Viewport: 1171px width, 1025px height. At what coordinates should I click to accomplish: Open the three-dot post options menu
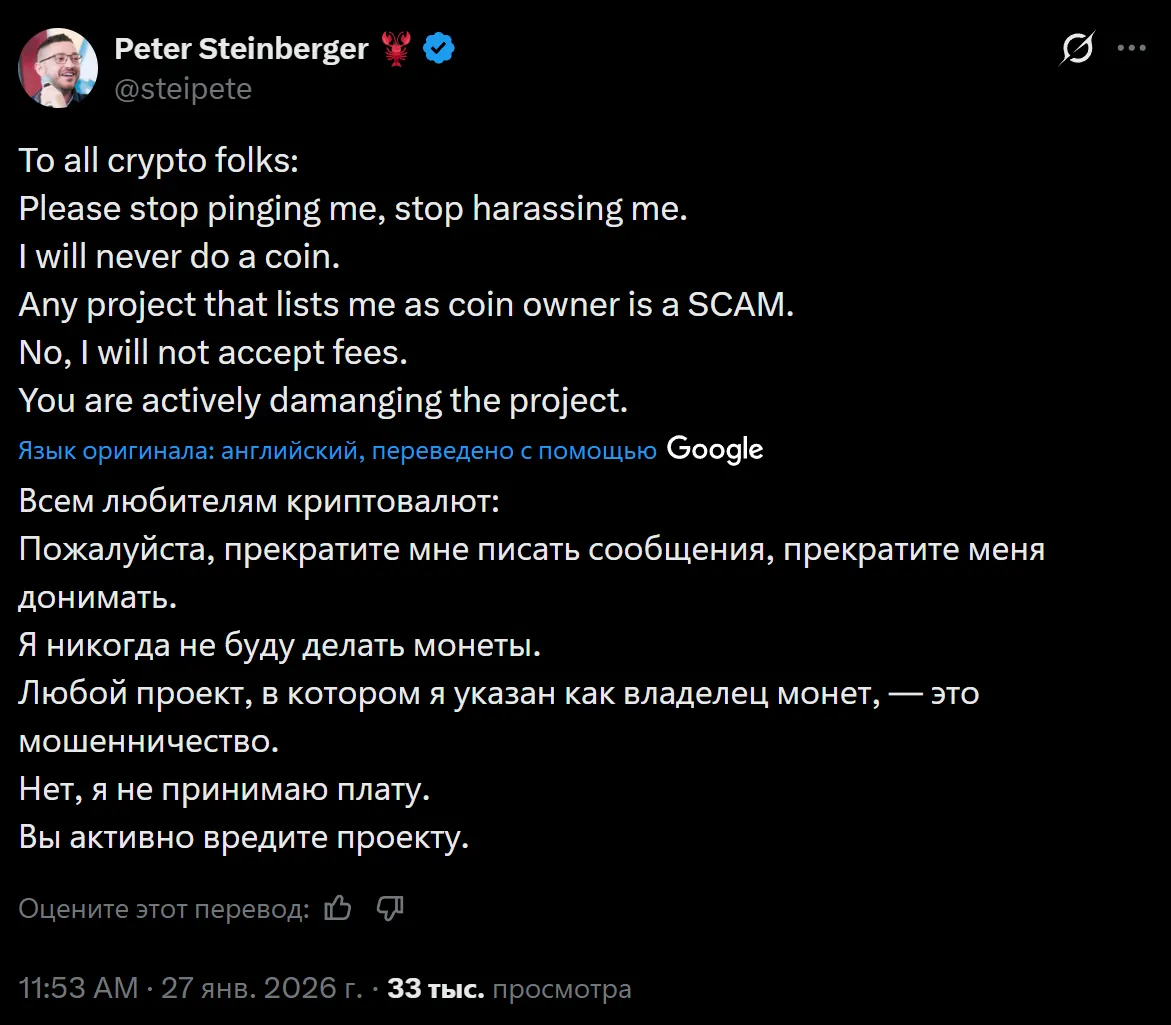pyautogui.click(x=1132, y=47)
